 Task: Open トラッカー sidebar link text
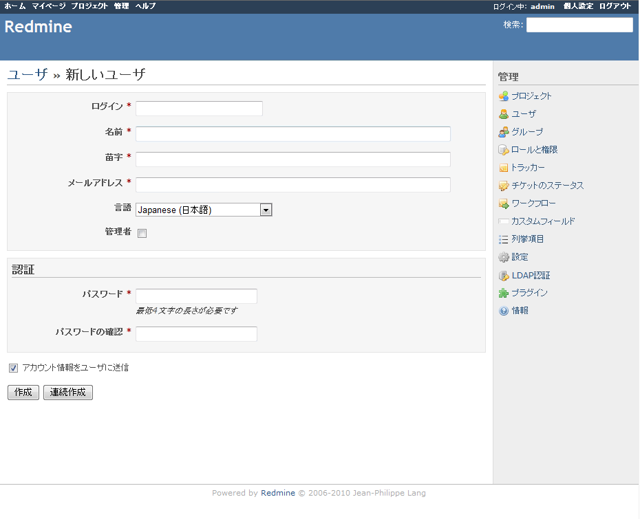[528, 168]
